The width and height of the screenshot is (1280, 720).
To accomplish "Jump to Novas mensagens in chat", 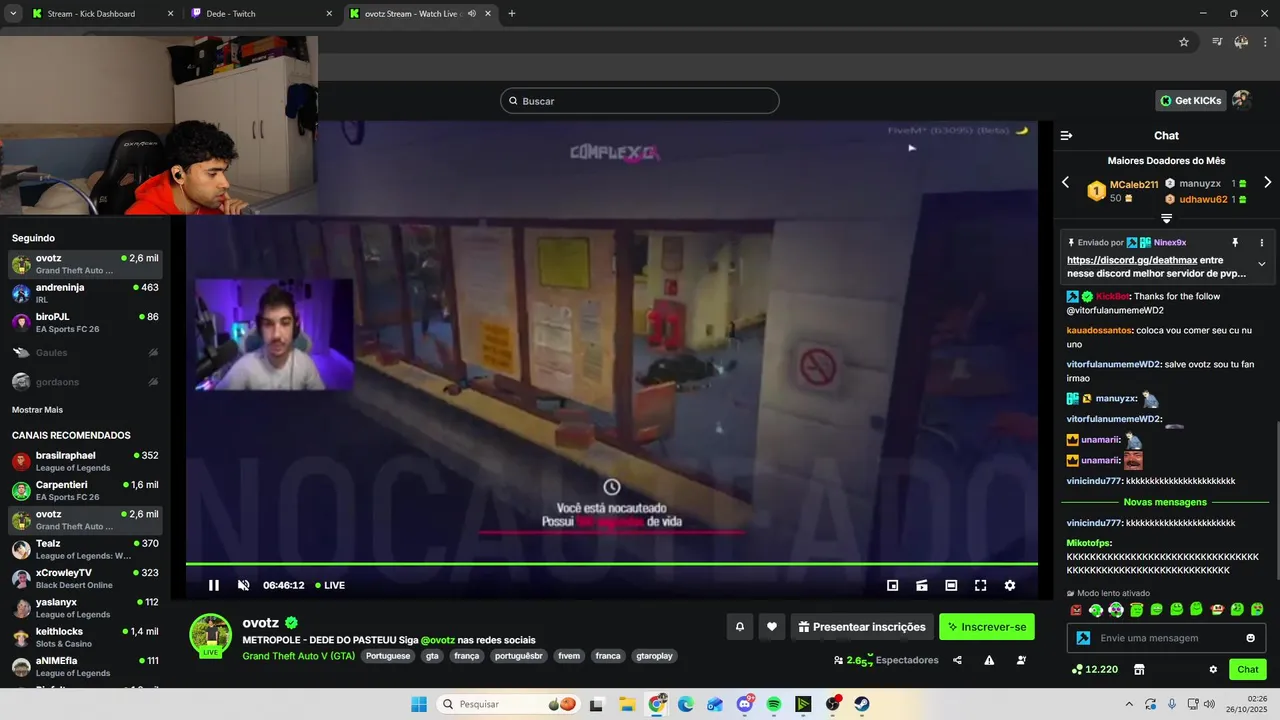I will (1165, 502).
